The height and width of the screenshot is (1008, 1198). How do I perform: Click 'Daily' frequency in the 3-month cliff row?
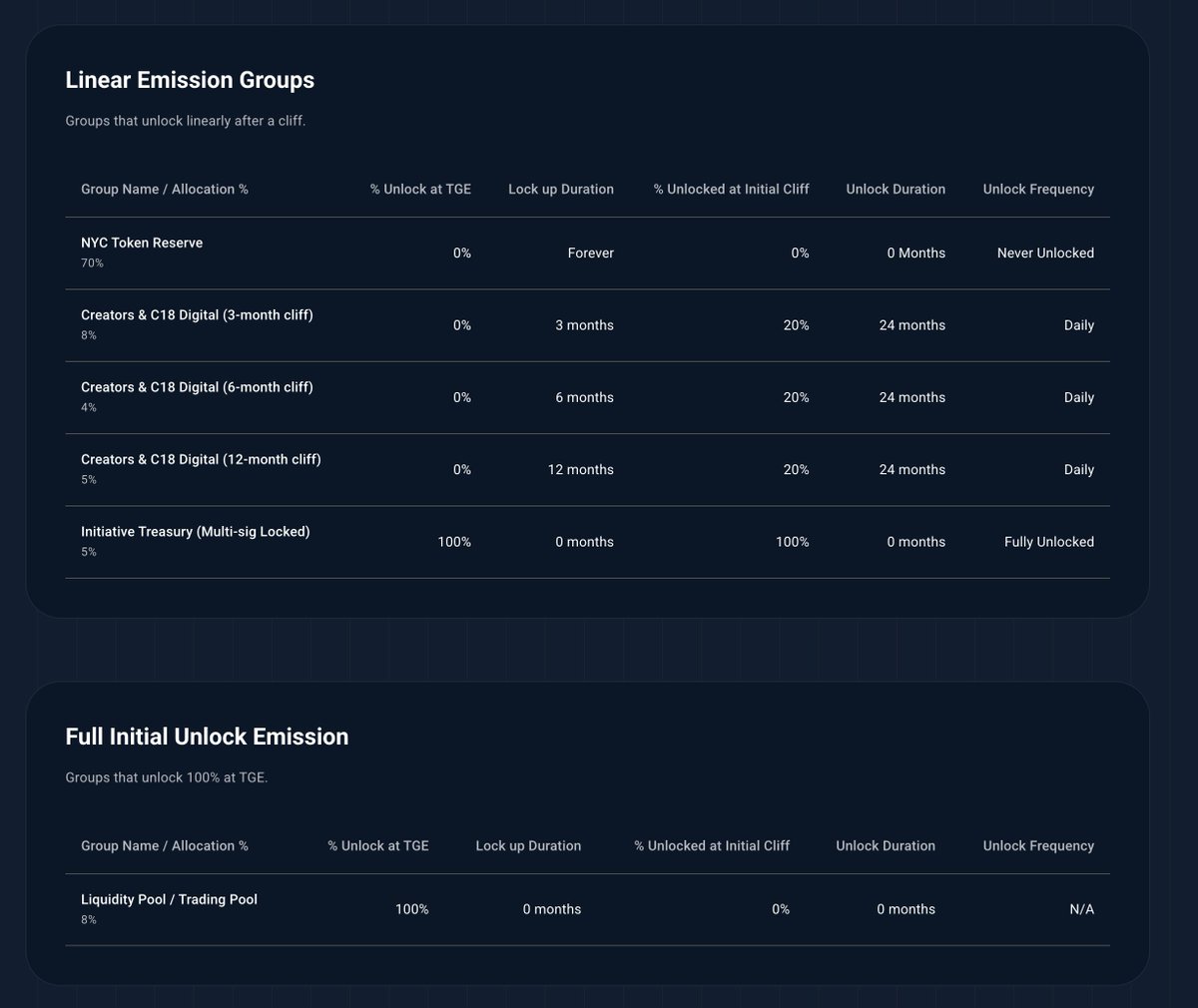[x=1079, y=325]
